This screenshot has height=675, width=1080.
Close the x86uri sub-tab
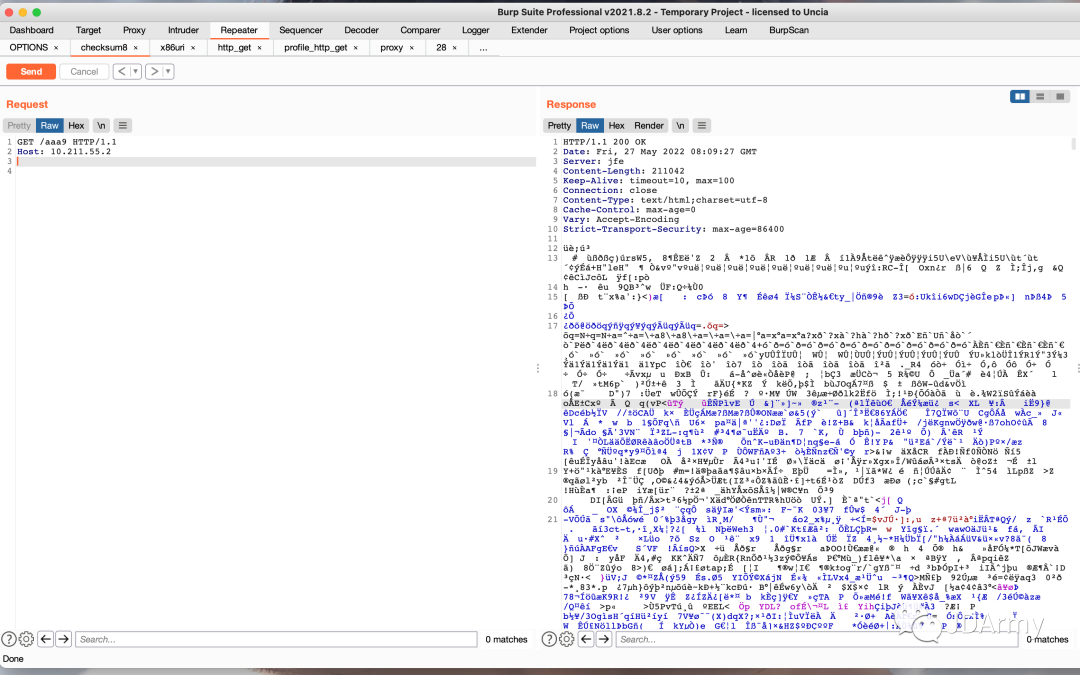tap(193, 48)
